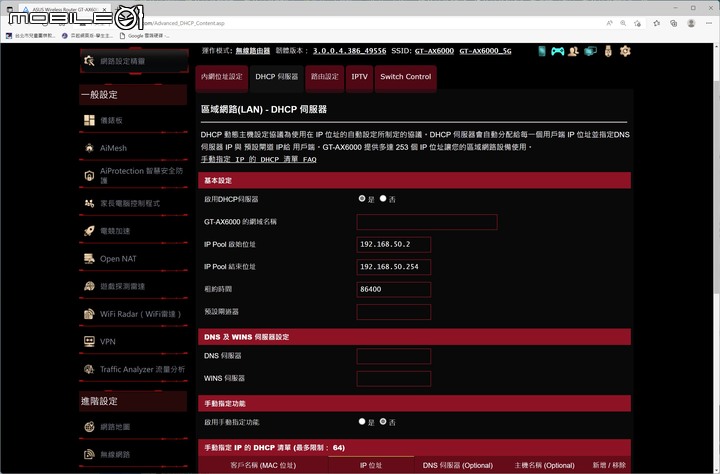
Task: Open the WiFi Radar sidebar icon
Action: (90, 314)
